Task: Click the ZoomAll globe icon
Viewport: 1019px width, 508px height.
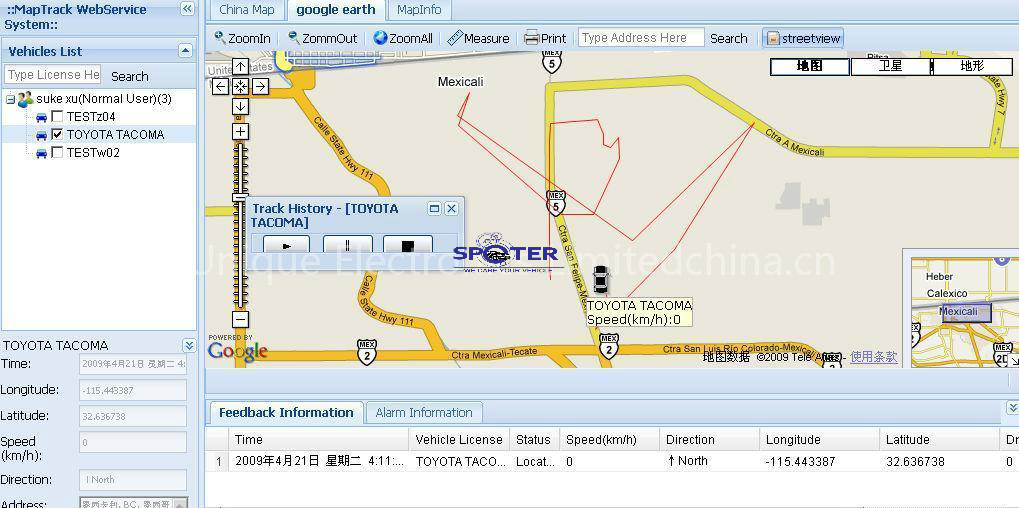Action: [402, 38]
